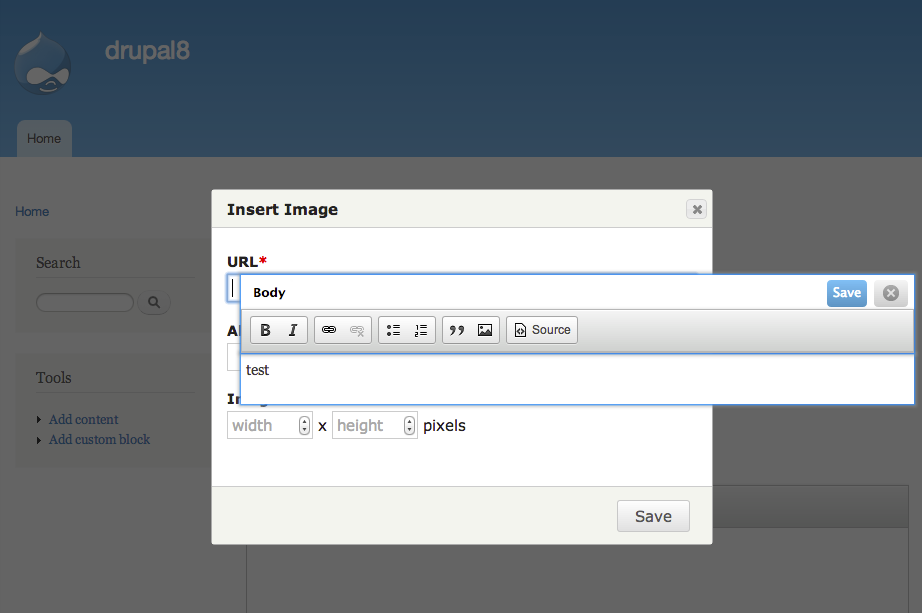The height and width of the screenshot is (613, 922).
Task: Click the Save button in Insert Image dialog
Action: 653,516
